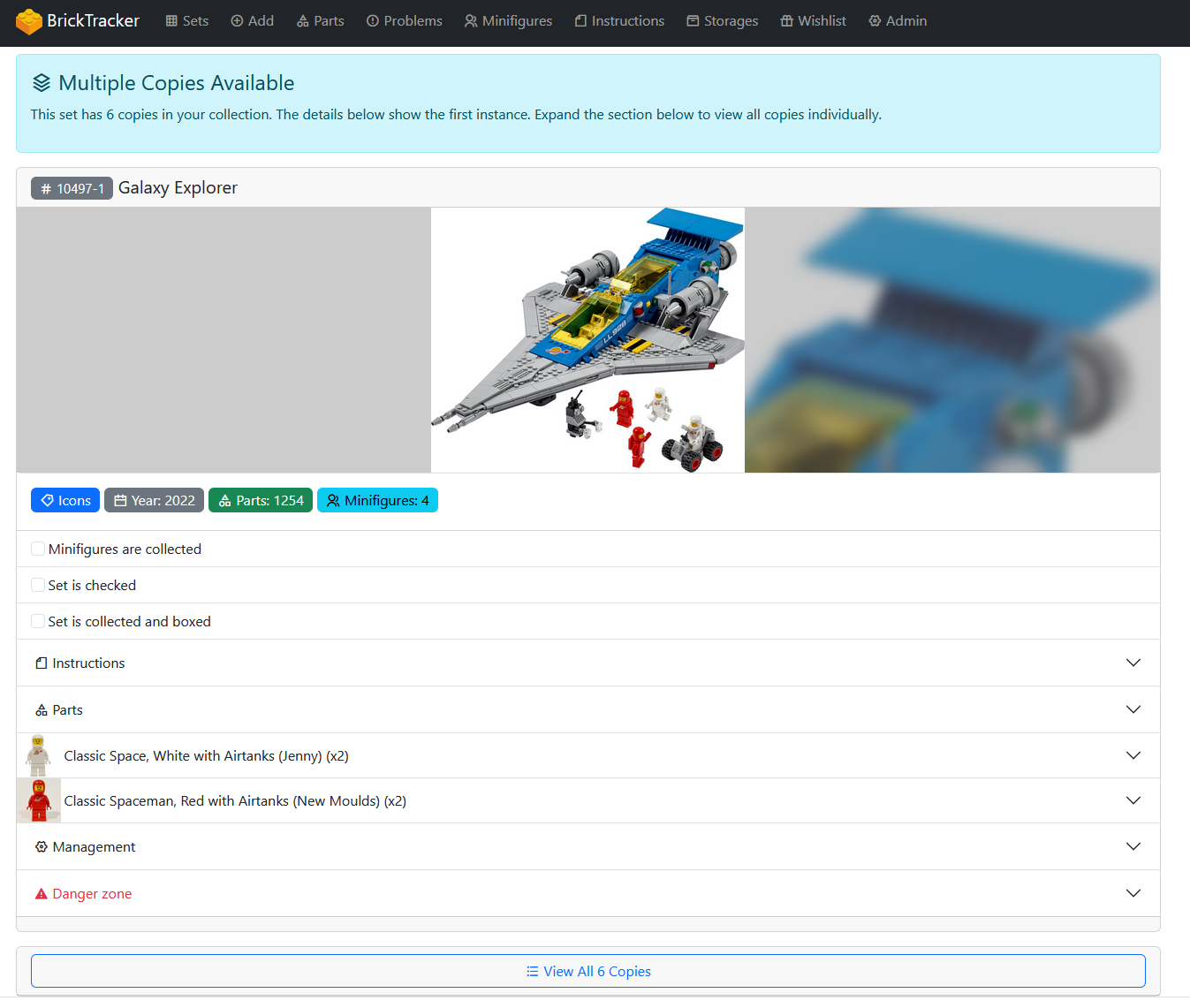Click the bricks icon on Parts: 1254 badge

click(225, 501)
